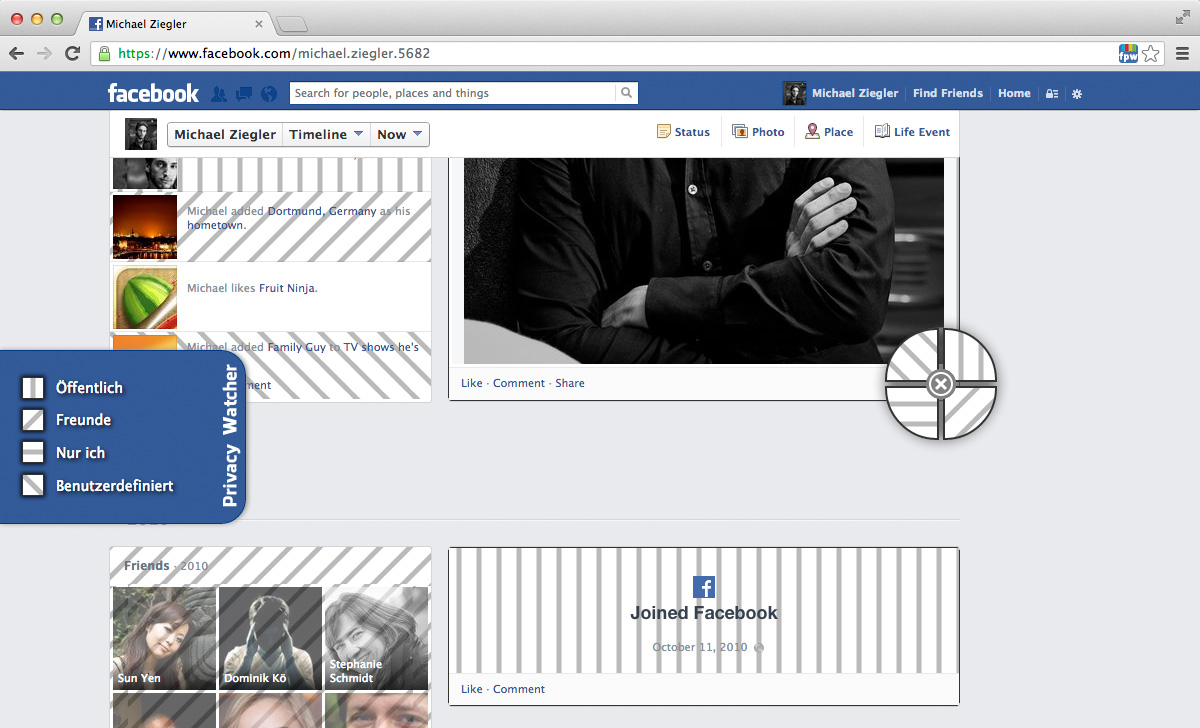Image resolution: width=1200 pixels, height=728 pixels.
Task: Open the account settings gear icon
Action: (1077, 94)
